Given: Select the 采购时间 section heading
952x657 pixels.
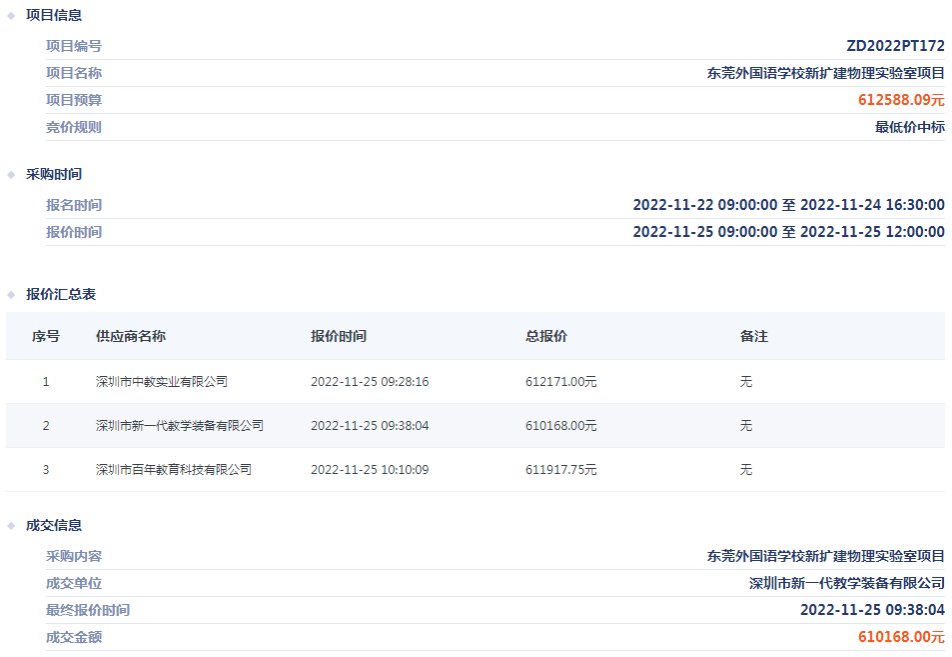Looking at the screenshot, I should [x=54, y=174].
